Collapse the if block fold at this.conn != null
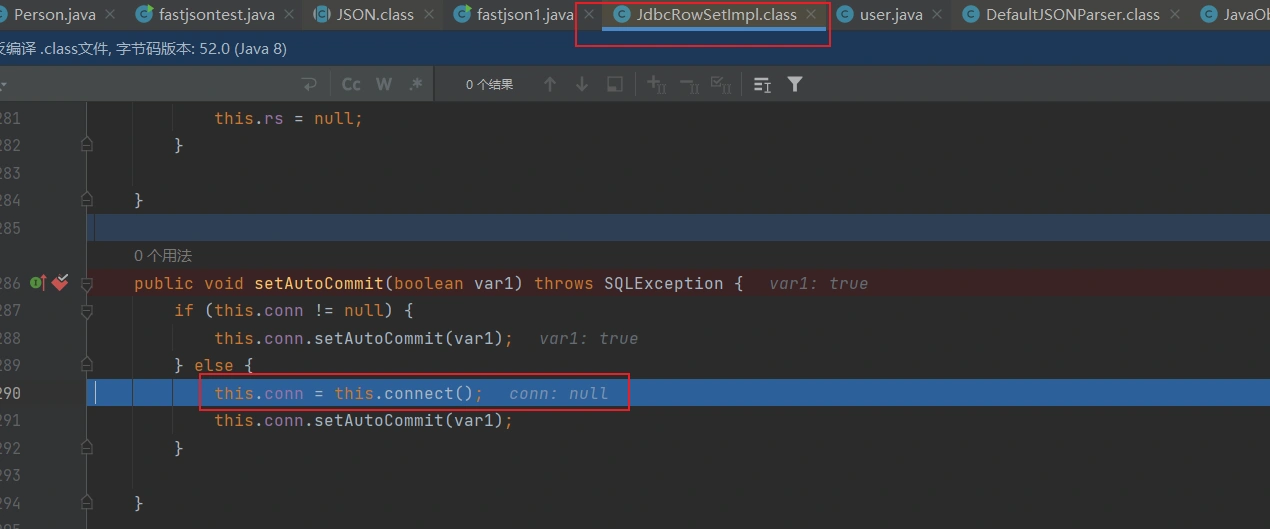Image resolution: width=1270 pixels, height=529 pixels. tap(87, 311)
